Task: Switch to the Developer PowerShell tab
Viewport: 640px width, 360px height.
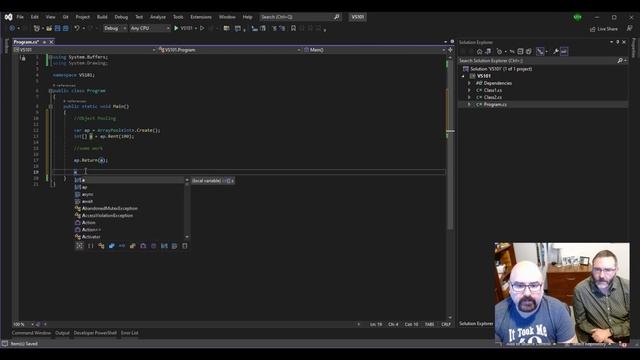Action: [x=95, y=333]
